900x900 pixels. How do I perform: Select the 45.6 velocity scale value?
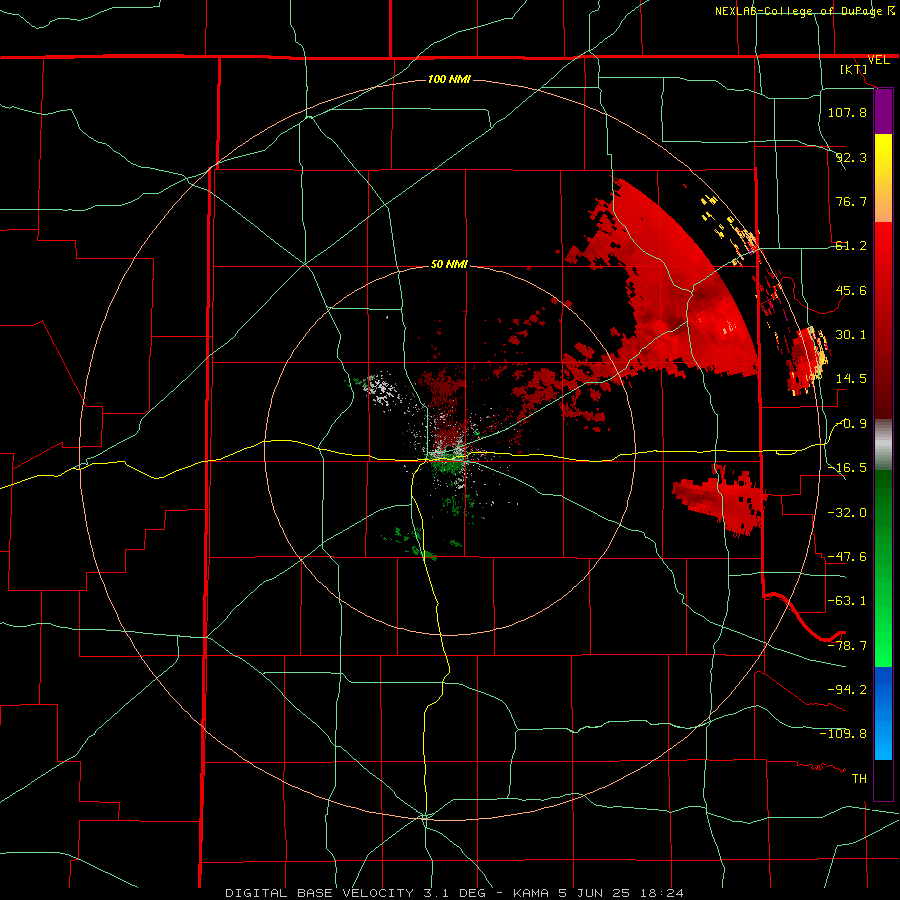[x=851, y=290]
